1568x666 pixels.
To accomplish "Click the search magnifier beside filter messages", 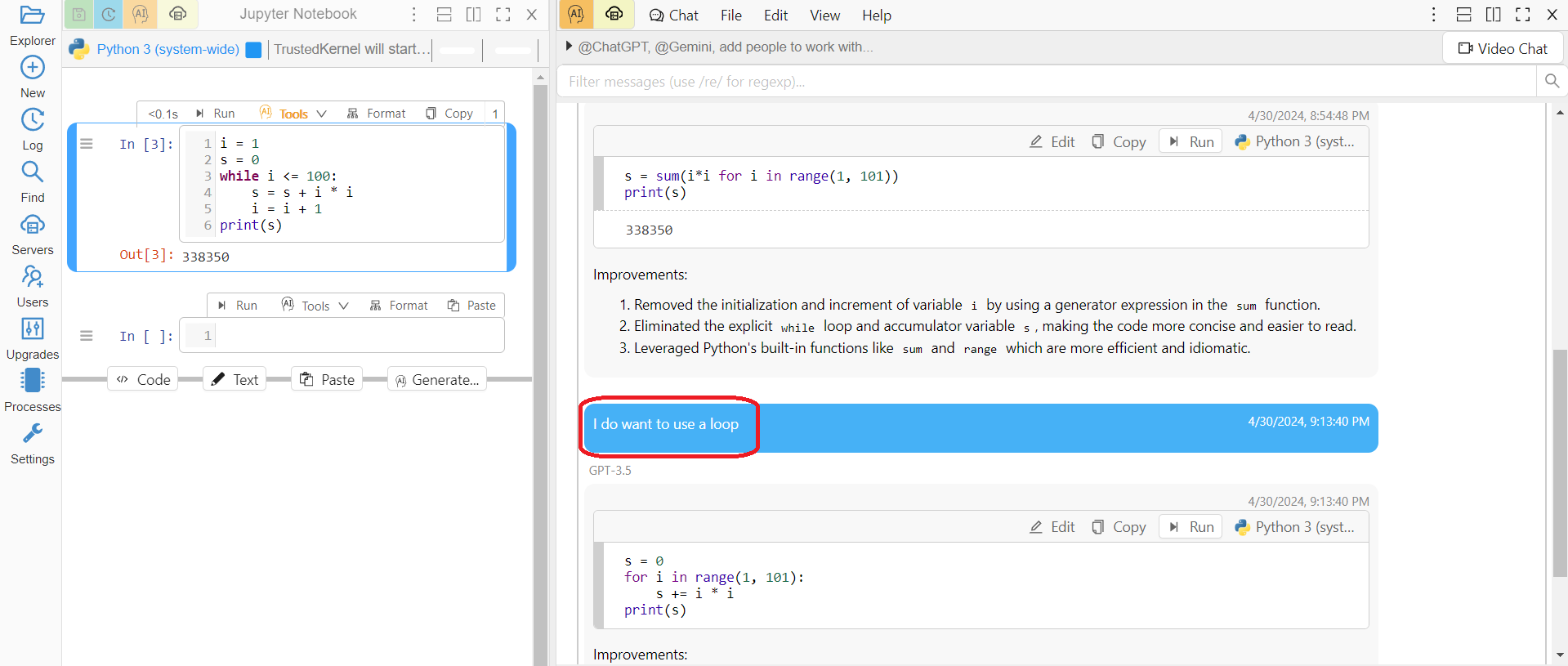I will tap(1552, 81).
